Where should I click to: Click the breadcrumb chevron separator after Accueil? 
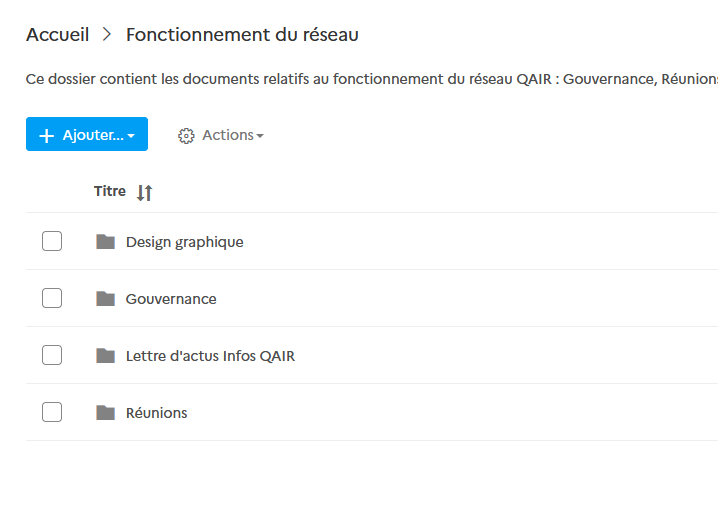click(107, 35)
